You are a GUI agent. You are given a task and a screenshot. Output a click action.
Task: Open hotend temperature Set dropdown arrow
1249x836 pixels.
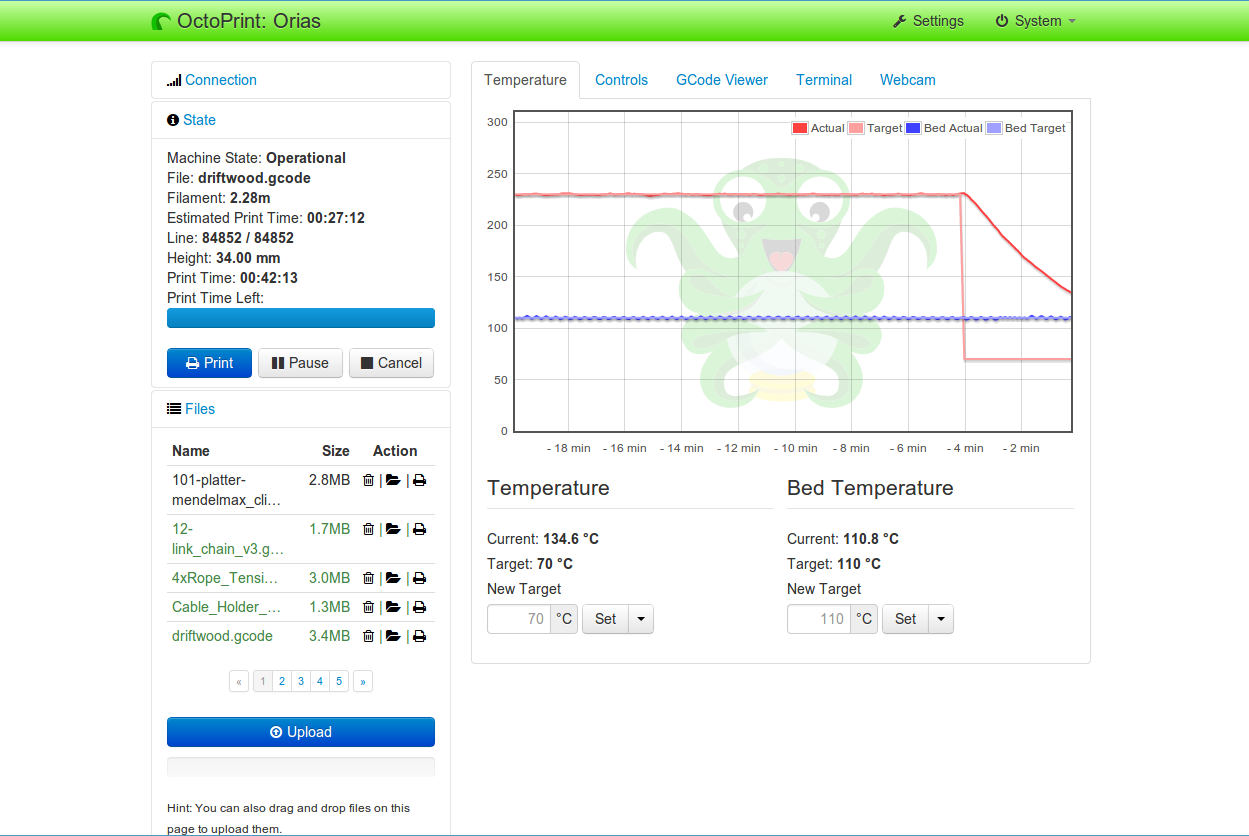pyautogui.click(x=641, y=619)
